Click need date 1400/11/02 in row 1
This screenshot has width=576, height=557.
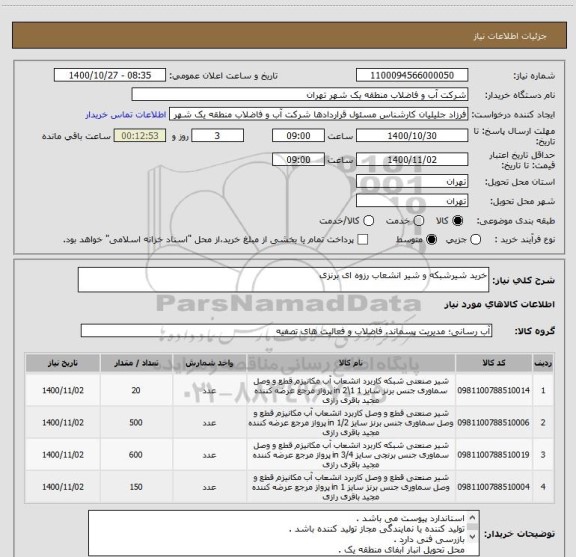tap(63, 390)
